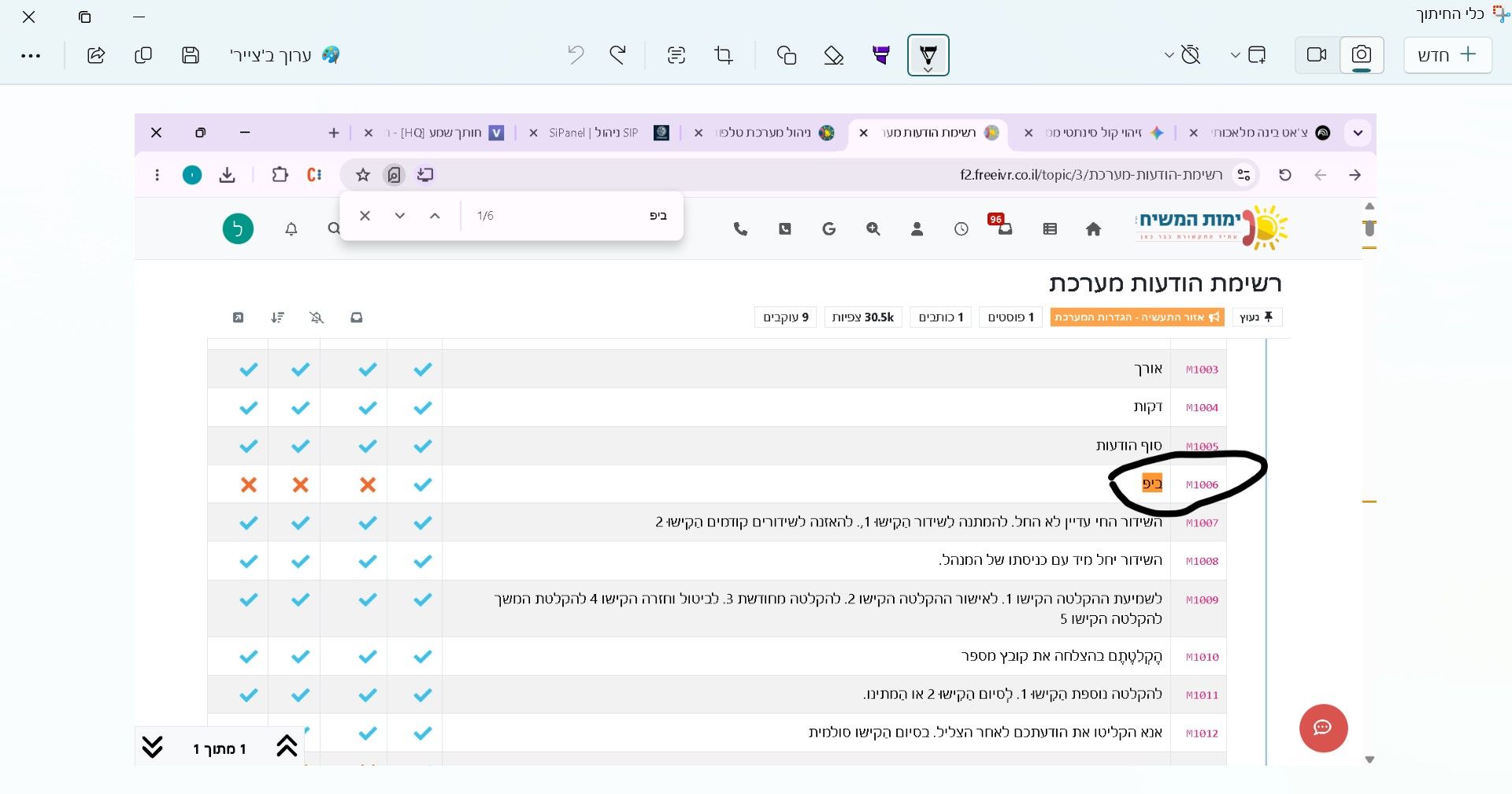Viewport: 1512px width, 794px height.
Task: Jump to last post double chevron down
Action: coord(152,747)
